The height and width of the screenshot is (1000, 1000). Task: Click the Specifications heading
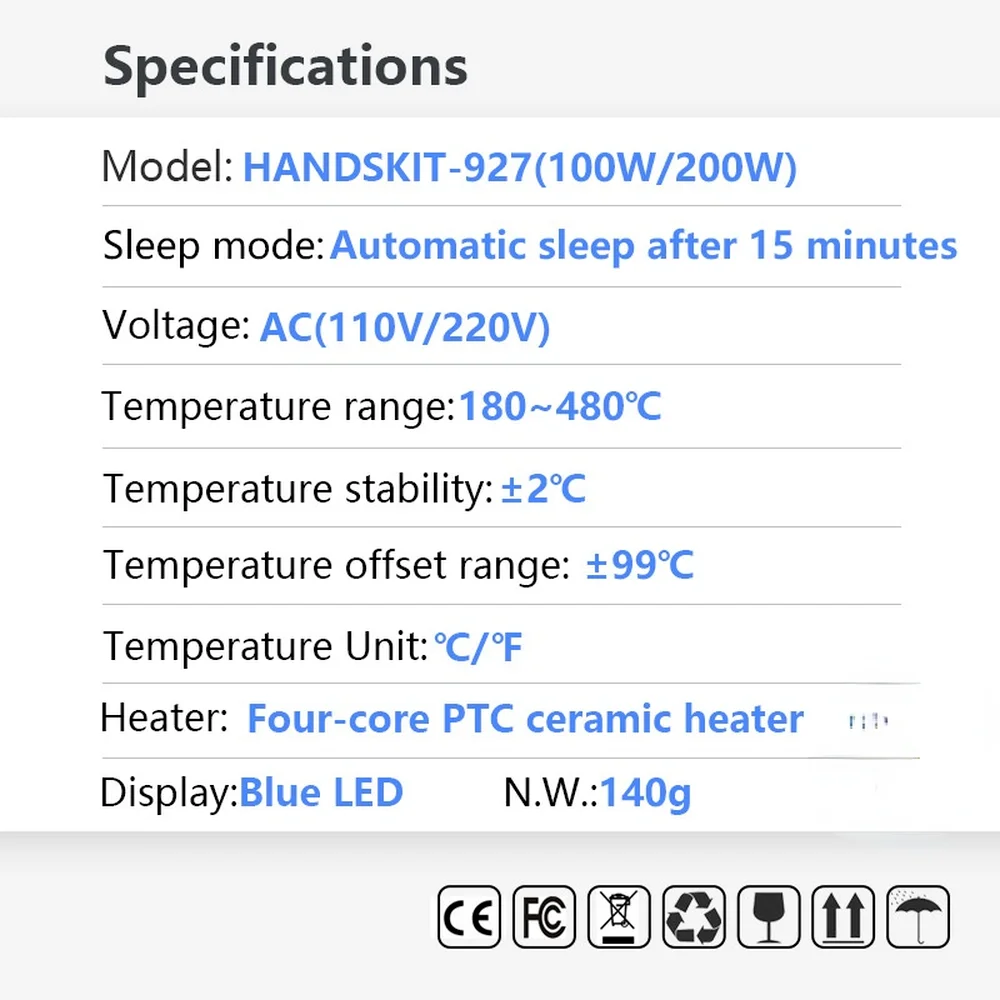(285, 66)
